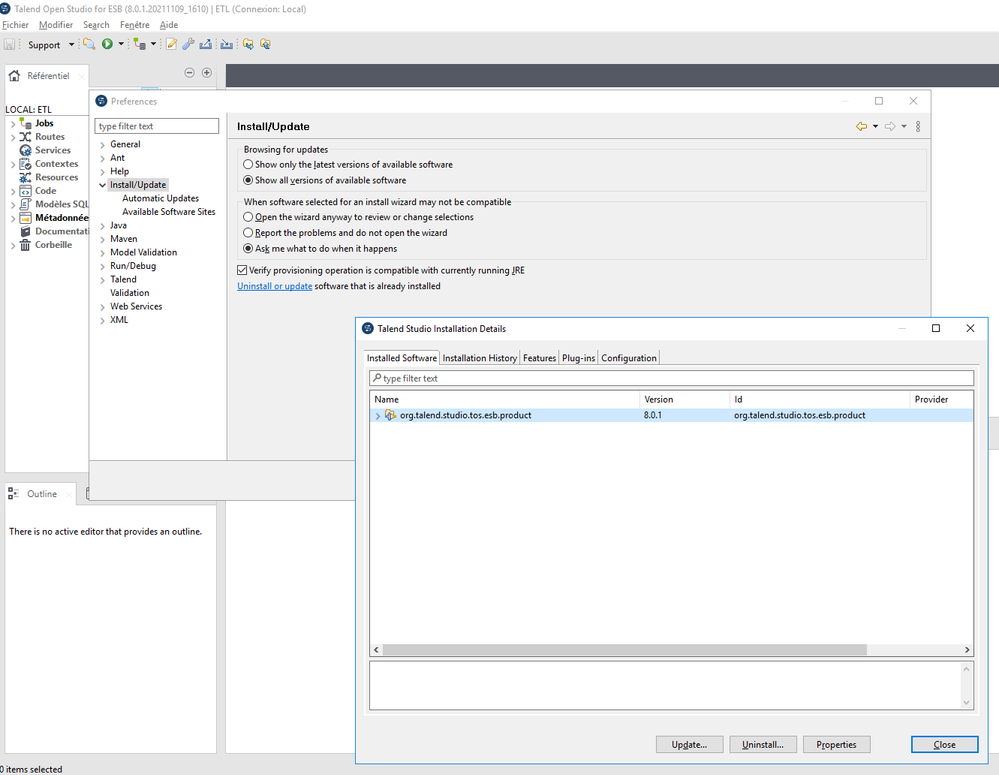Select the Contextes icon in the repository tree

tap(25, 164)
